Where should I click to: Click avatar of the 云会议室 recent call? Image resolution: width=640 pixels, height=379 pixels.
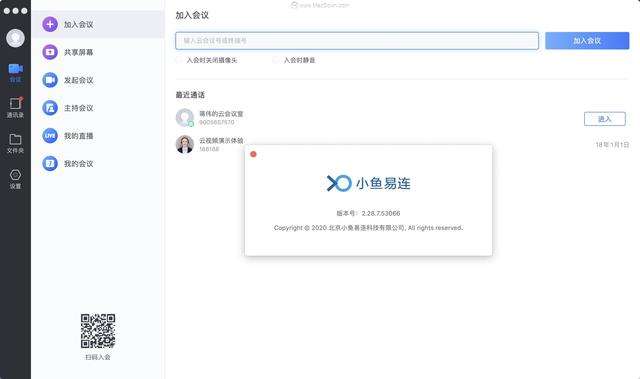[x=184, y=117]
